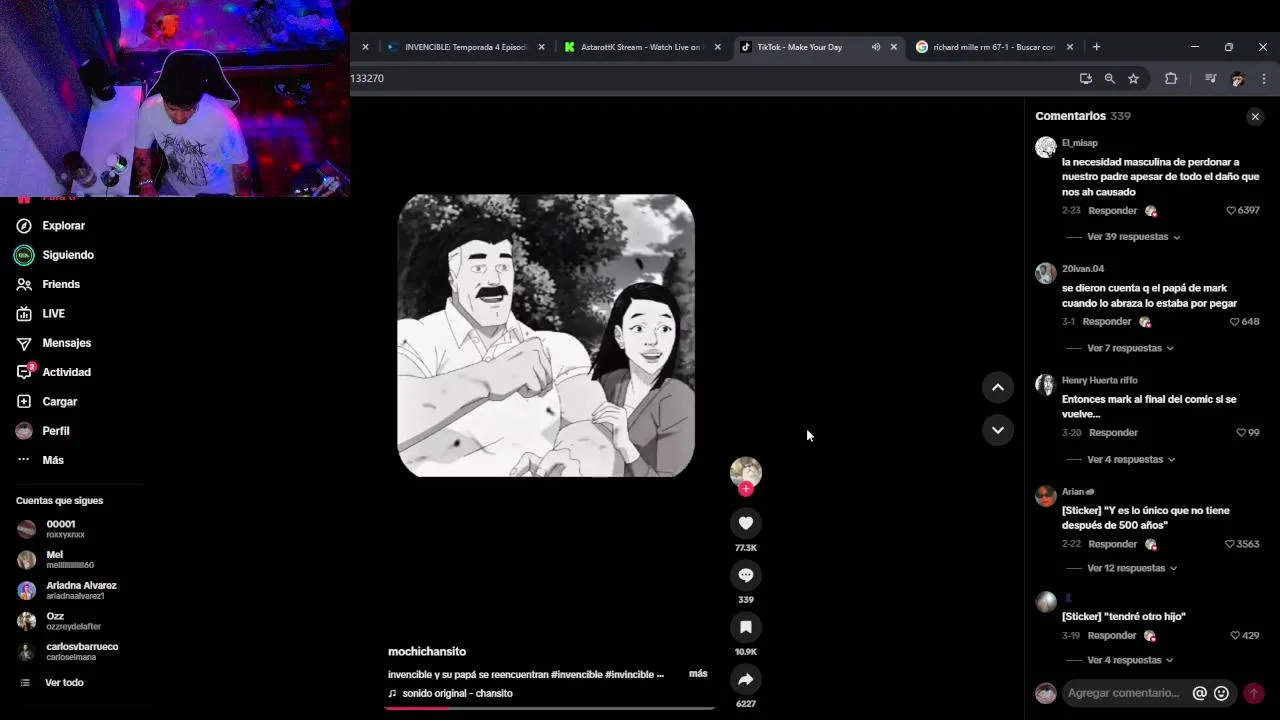
Task: Go to the previous video with up arrow
Action: tap(997, 387)
